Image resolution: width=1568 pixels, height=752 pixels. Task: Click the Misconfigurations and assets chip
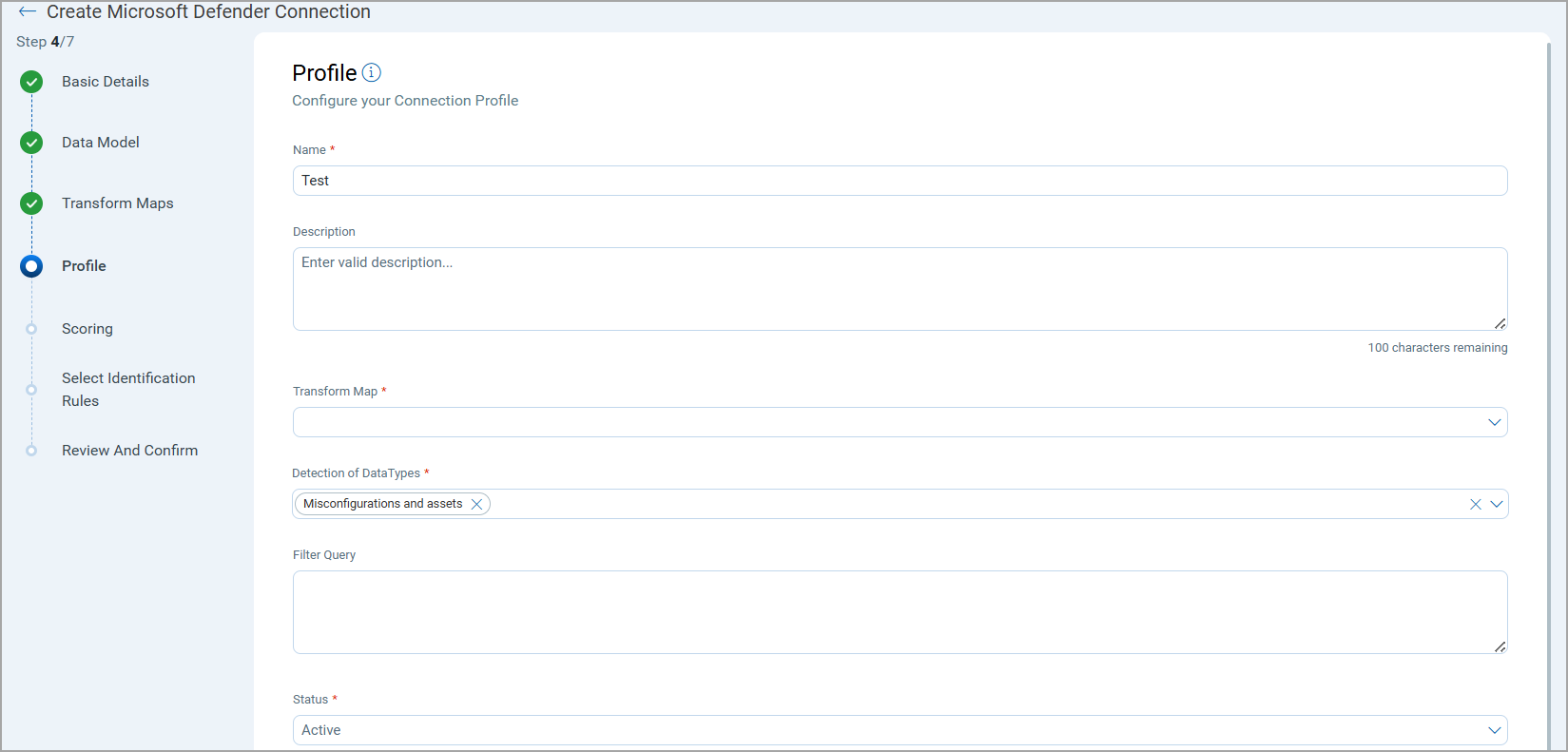393,504
